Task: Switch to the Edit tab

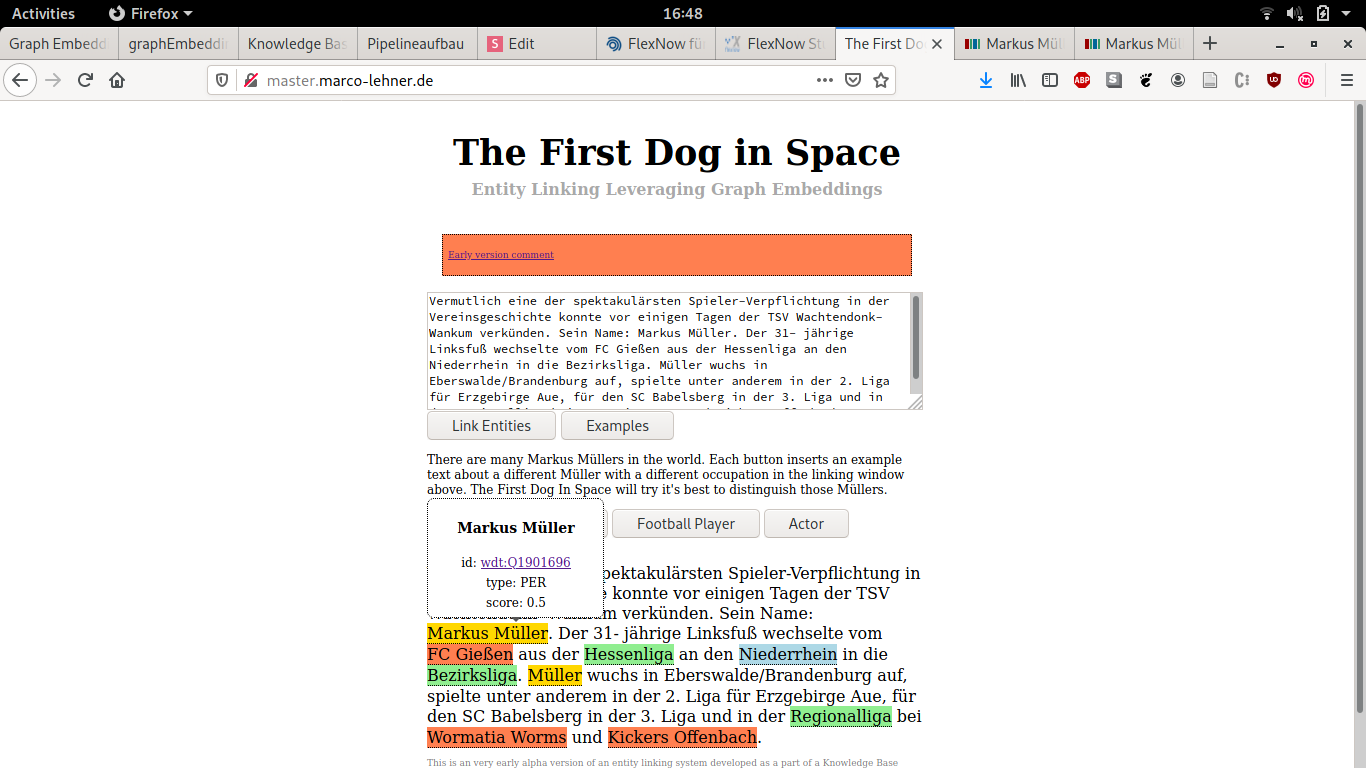Action: click(x=536, y=43)
